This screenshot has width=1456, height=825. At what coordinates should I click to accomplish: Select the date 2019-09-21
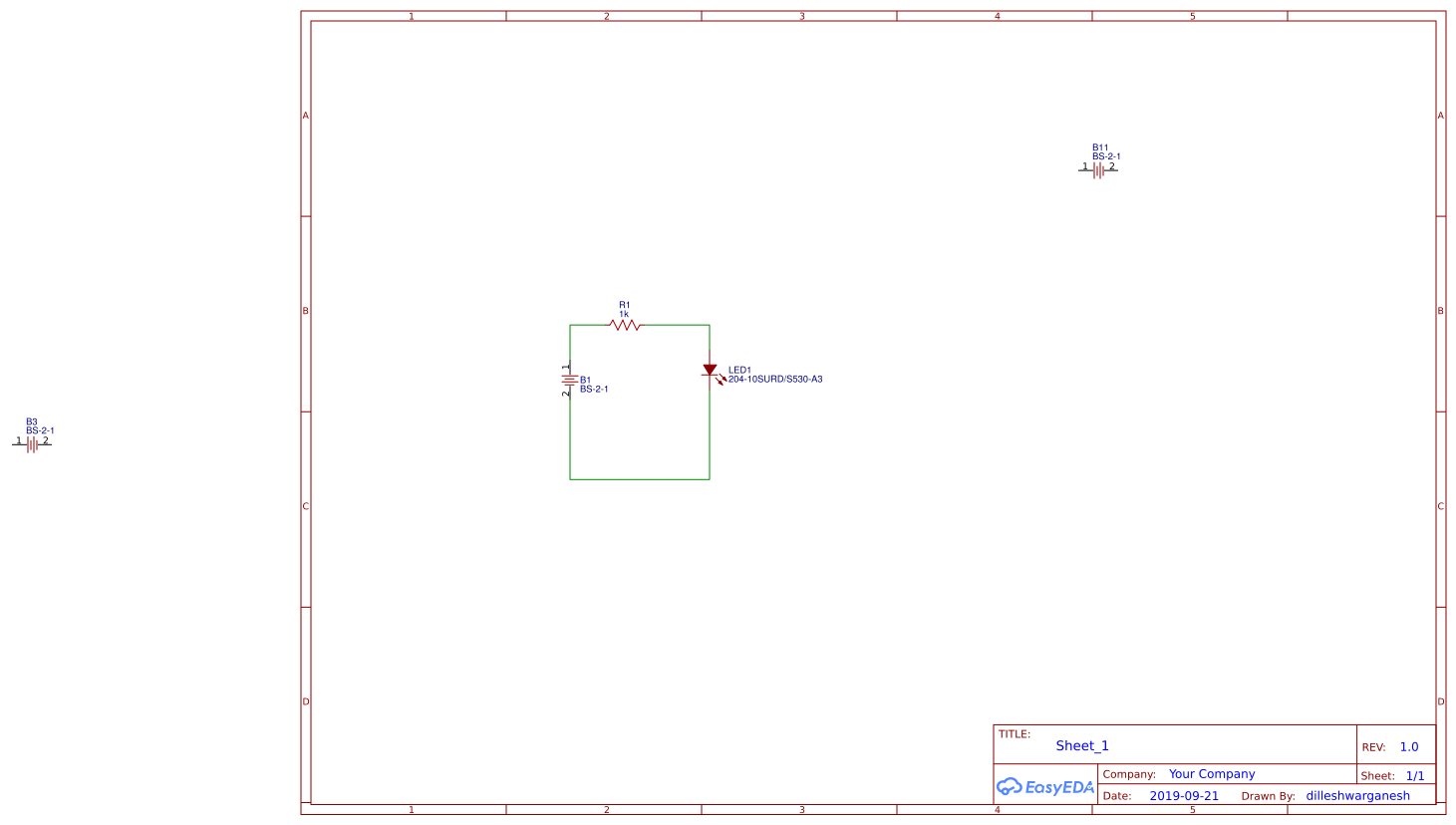click(x=1184, y=796)
